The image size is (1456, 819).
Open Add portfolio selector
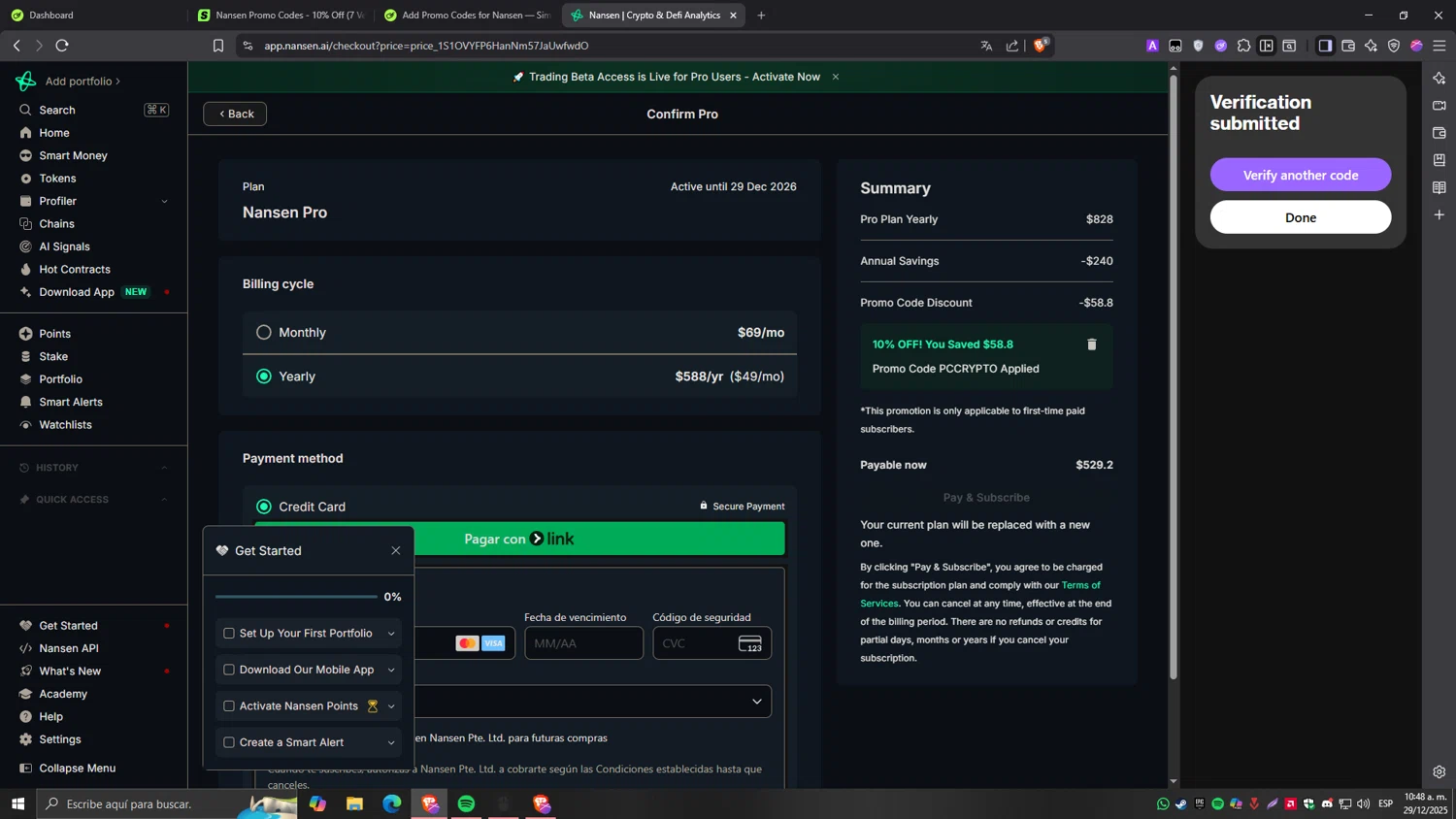point(83,82)
